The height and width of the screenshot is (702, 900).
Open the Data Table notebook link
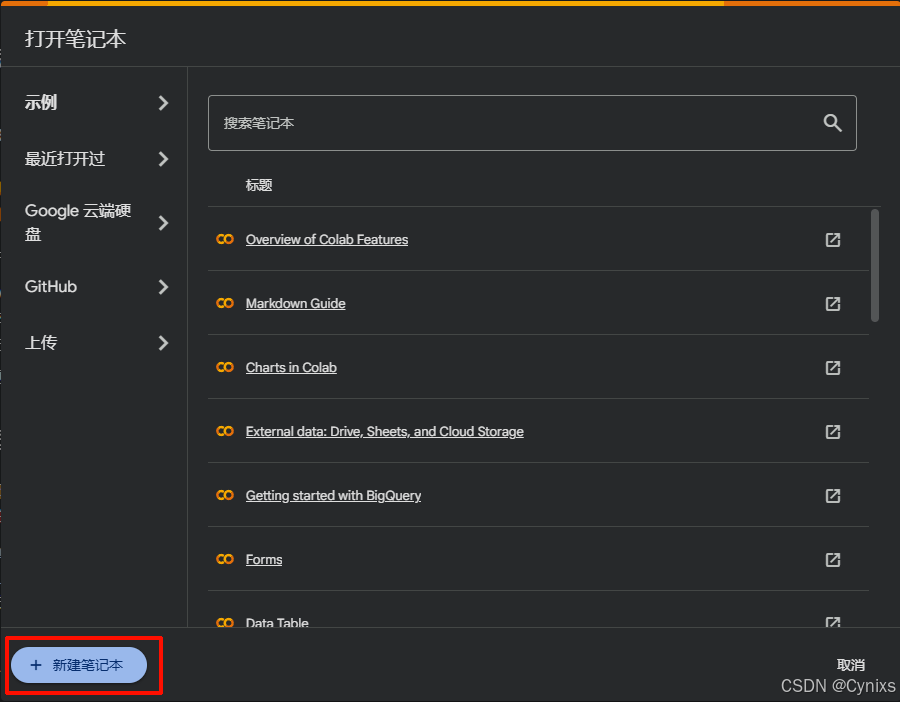tap(277, 622)
